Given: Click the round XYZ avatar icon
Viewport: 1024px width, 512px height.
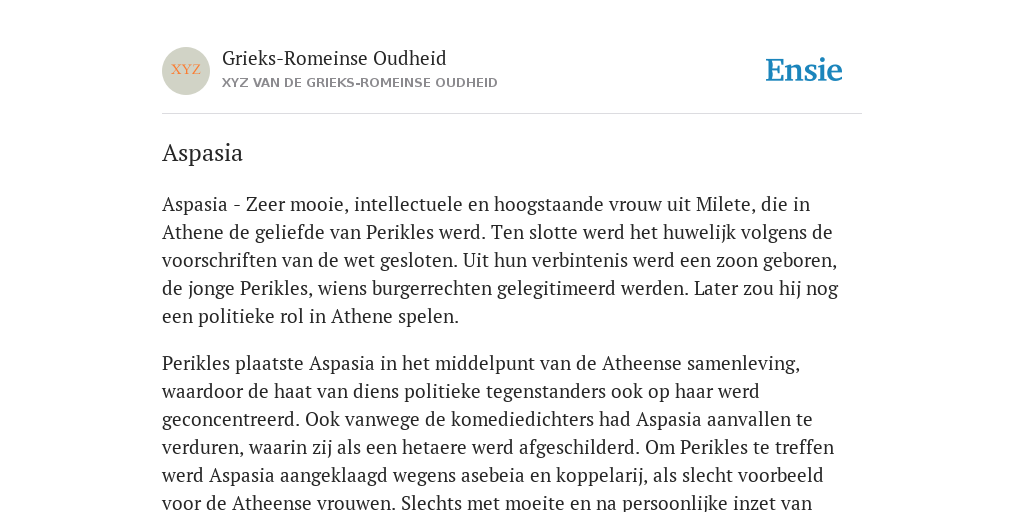Looking at the screenshot, I should (186, 71).
